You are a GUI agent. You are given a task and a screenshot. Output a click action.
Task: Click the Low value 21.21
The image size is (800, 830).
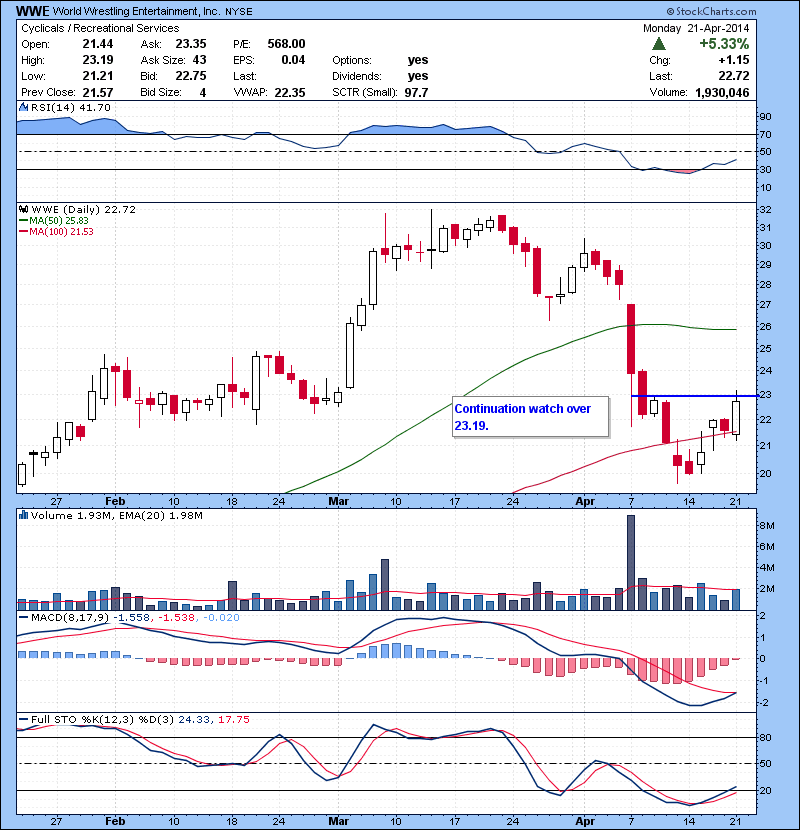(x=98, y=76)
